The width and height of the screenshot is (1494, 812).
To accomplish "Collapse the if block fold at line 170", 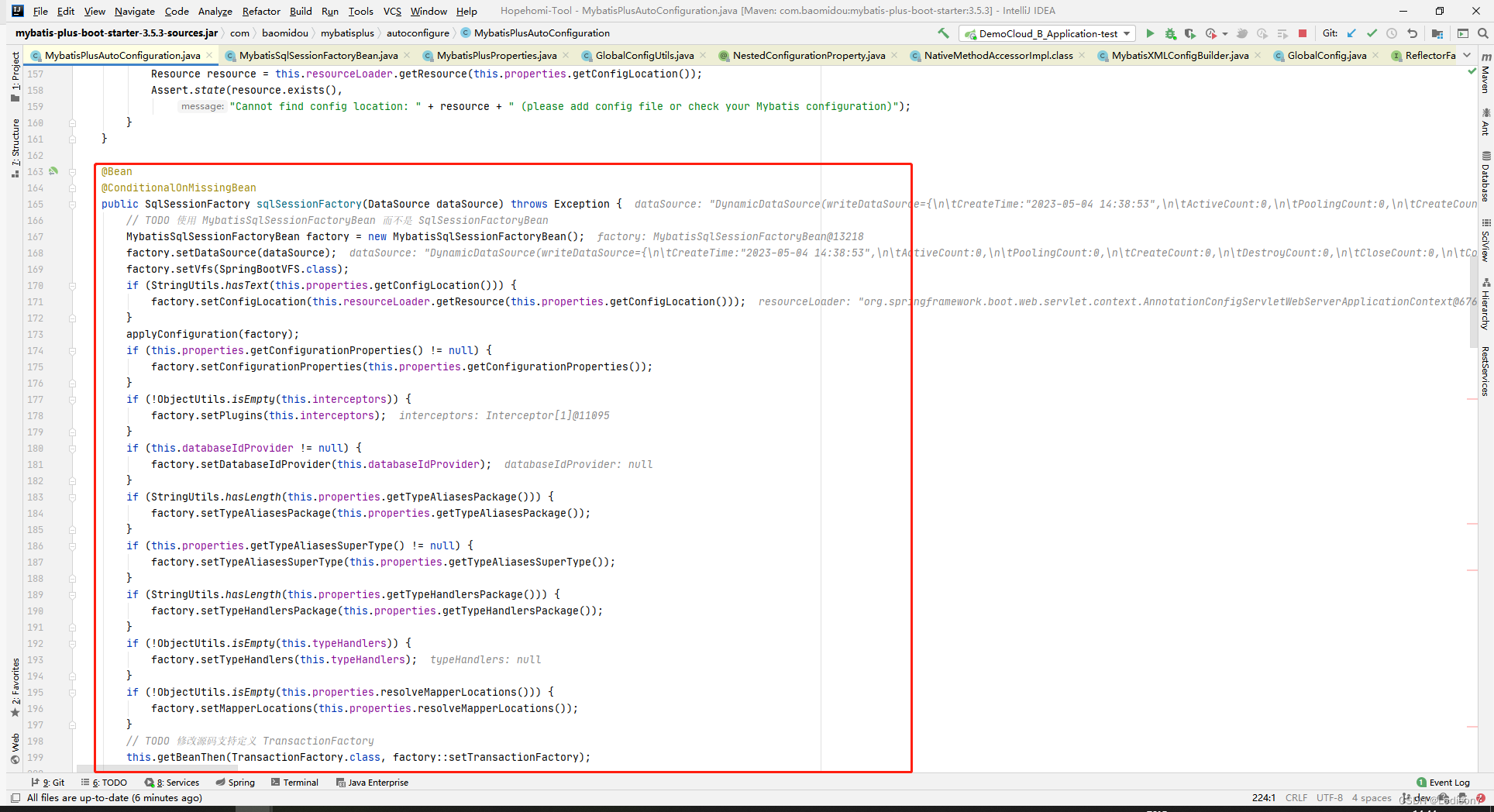I will click(72, 286).
